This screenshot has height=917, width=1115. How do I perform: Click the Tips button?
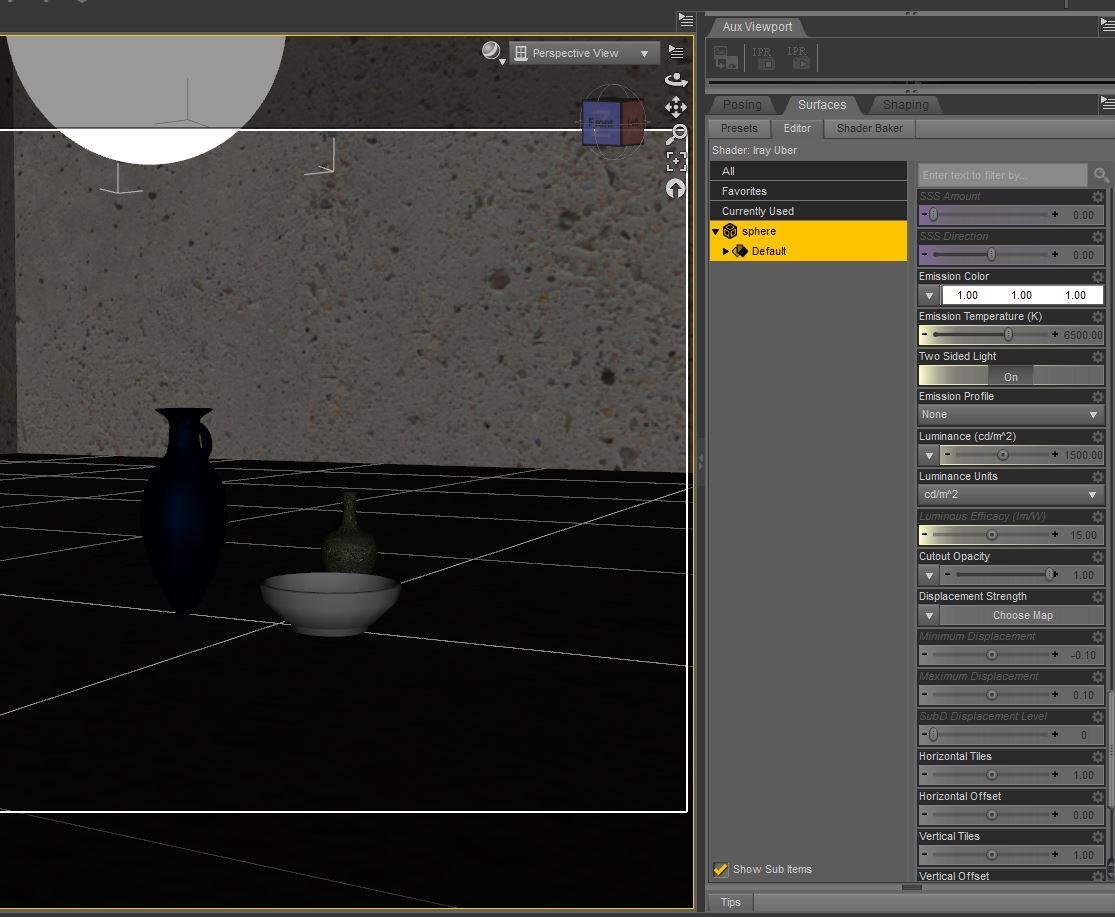(730, 902)
